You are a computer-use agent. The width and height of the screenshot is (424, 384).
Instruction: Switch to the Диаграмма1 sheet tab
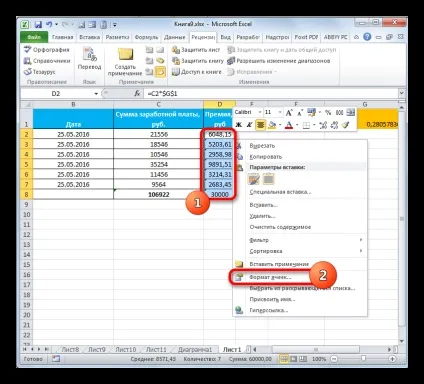click(195, 349)
